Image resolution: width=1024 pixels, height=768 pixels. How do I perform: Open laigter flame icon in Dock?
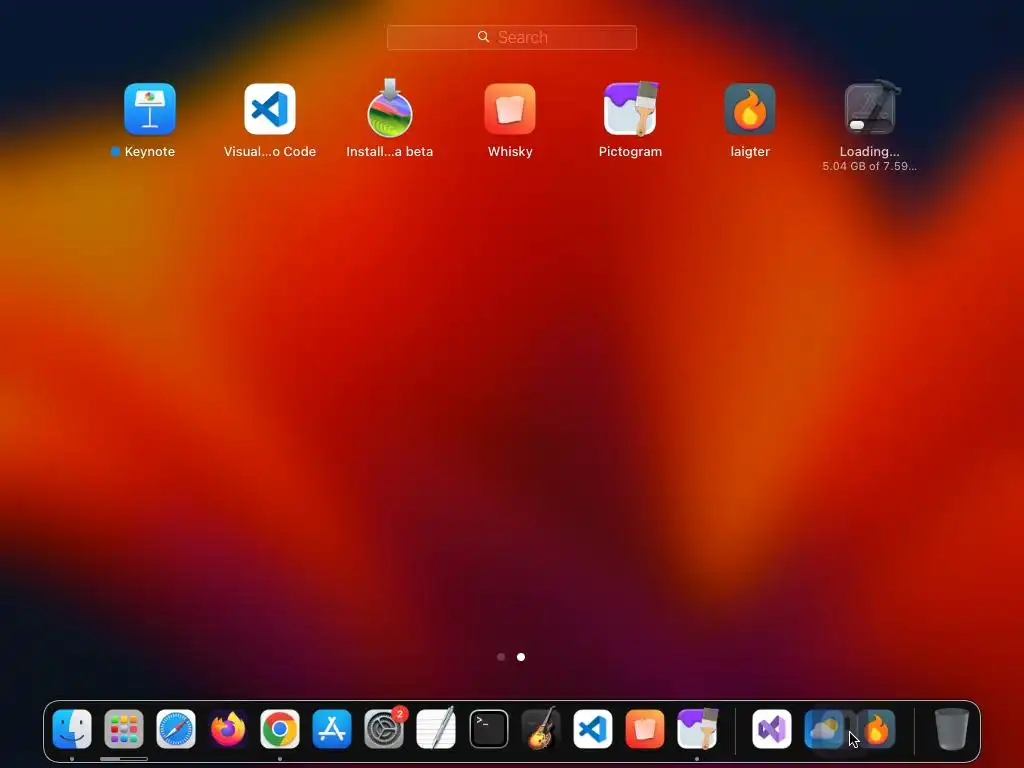pyautogui.click(x=876, y=729)
